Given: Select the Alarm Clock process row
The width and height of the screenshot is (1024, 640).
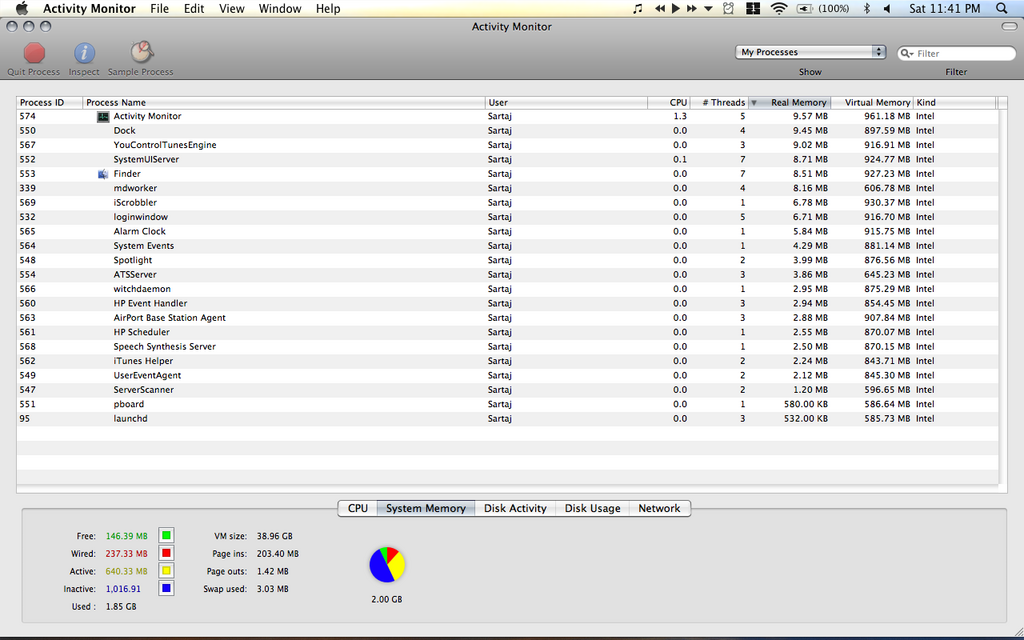Looking at the screenshot, I should click(x=507, y=231).
